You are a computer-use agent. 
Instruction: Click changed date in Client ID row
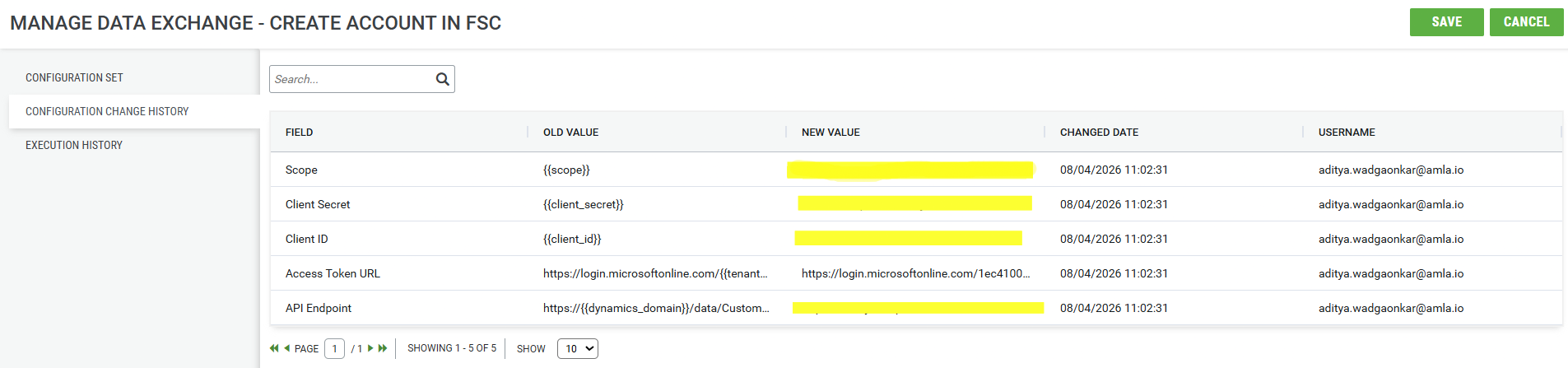[x=1114, y=239]
